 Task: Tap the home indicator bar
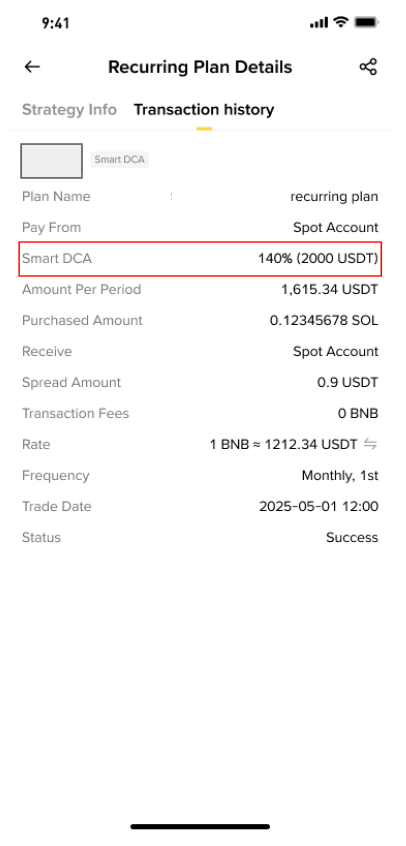click(x=200, y=827)
